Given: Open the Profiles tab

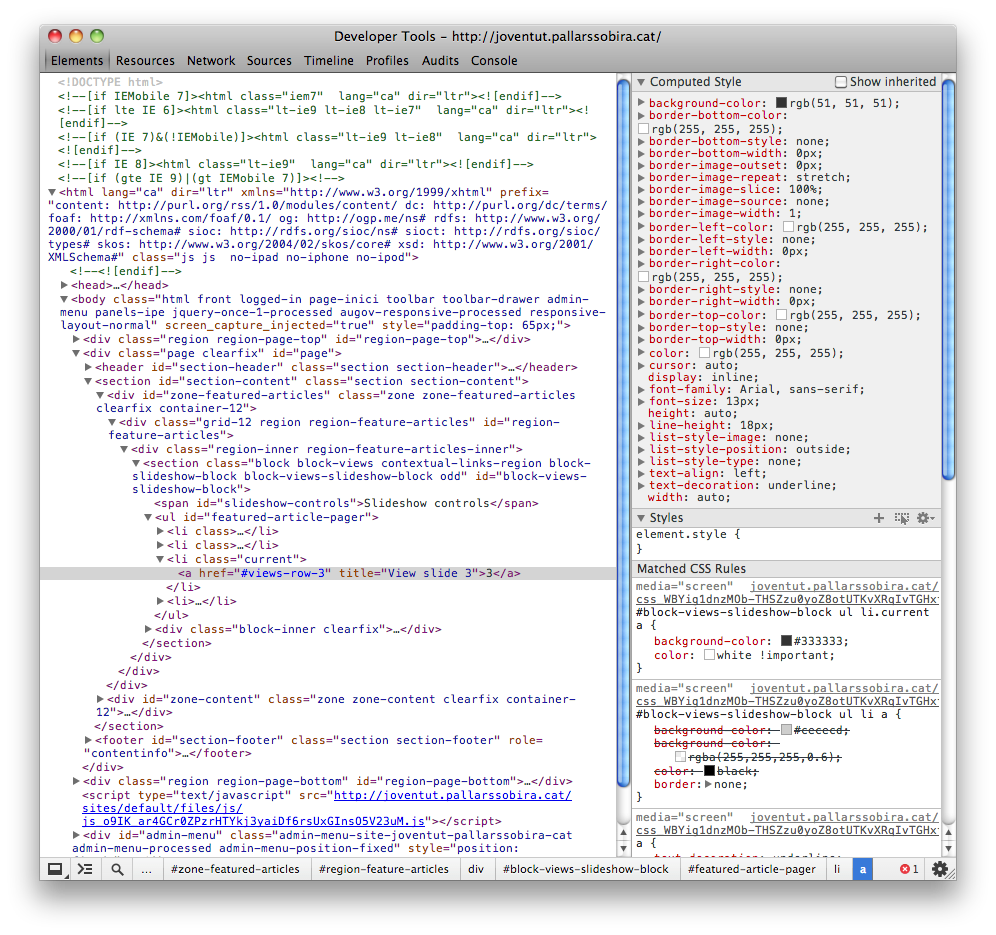Looking at the screenshot, I should click(x=387, y=60).
